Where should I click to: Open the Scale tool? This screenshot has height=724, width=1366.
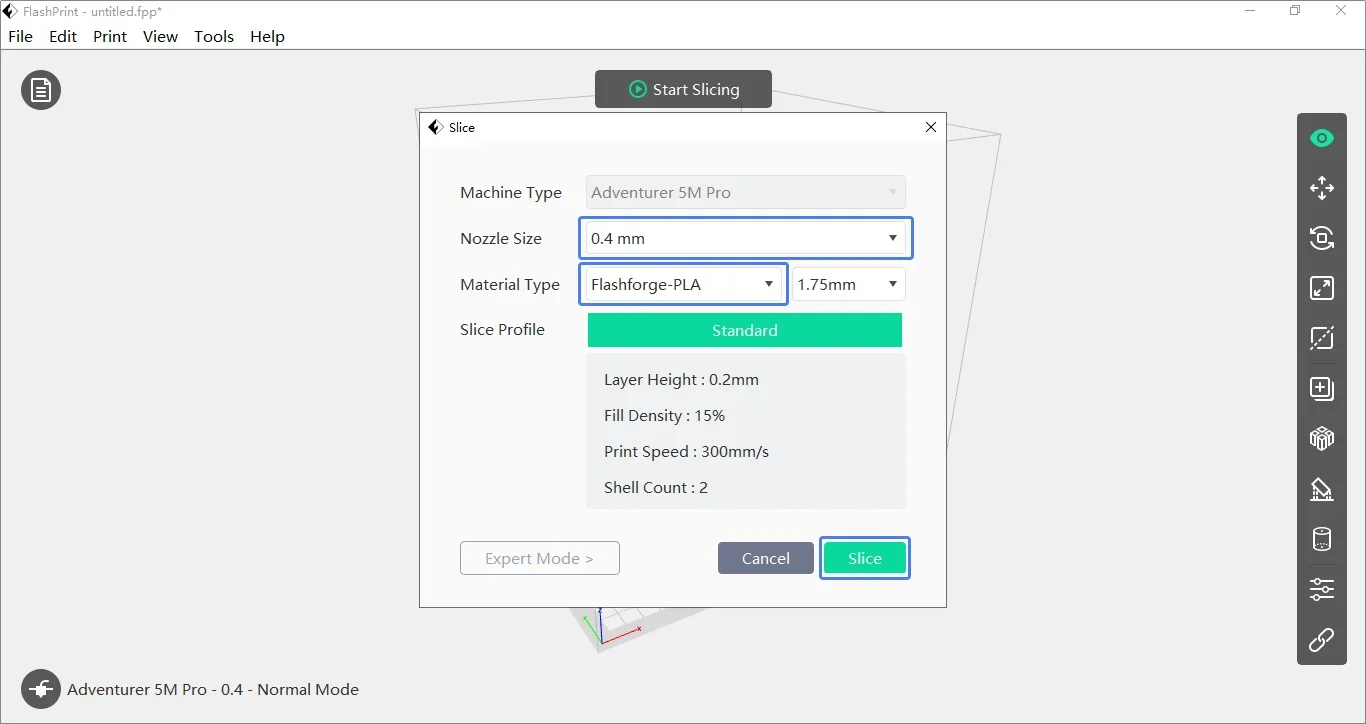[1321, 288]
